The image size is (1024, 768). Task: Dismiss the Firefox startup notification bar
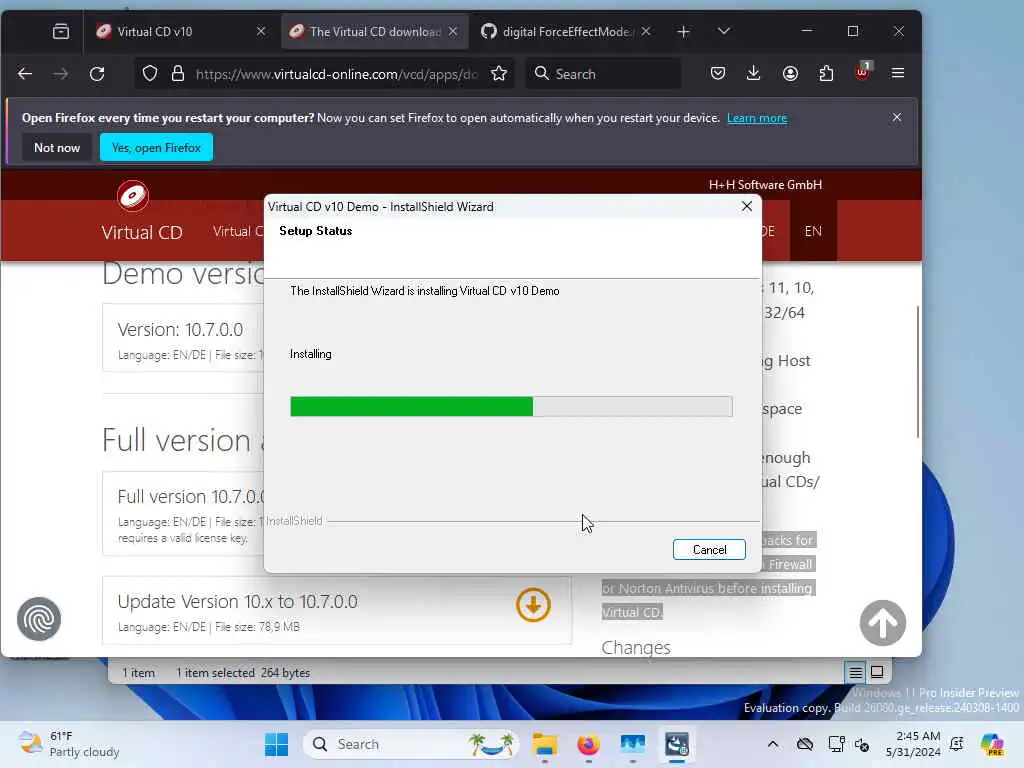[x=897, y=117]
